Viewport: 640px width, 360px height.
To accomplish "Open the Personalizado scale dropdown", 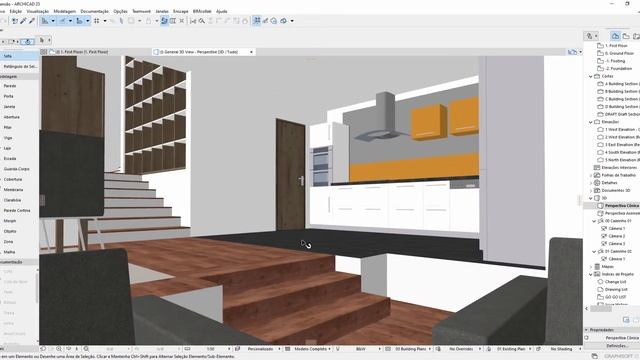I will 261,349.
